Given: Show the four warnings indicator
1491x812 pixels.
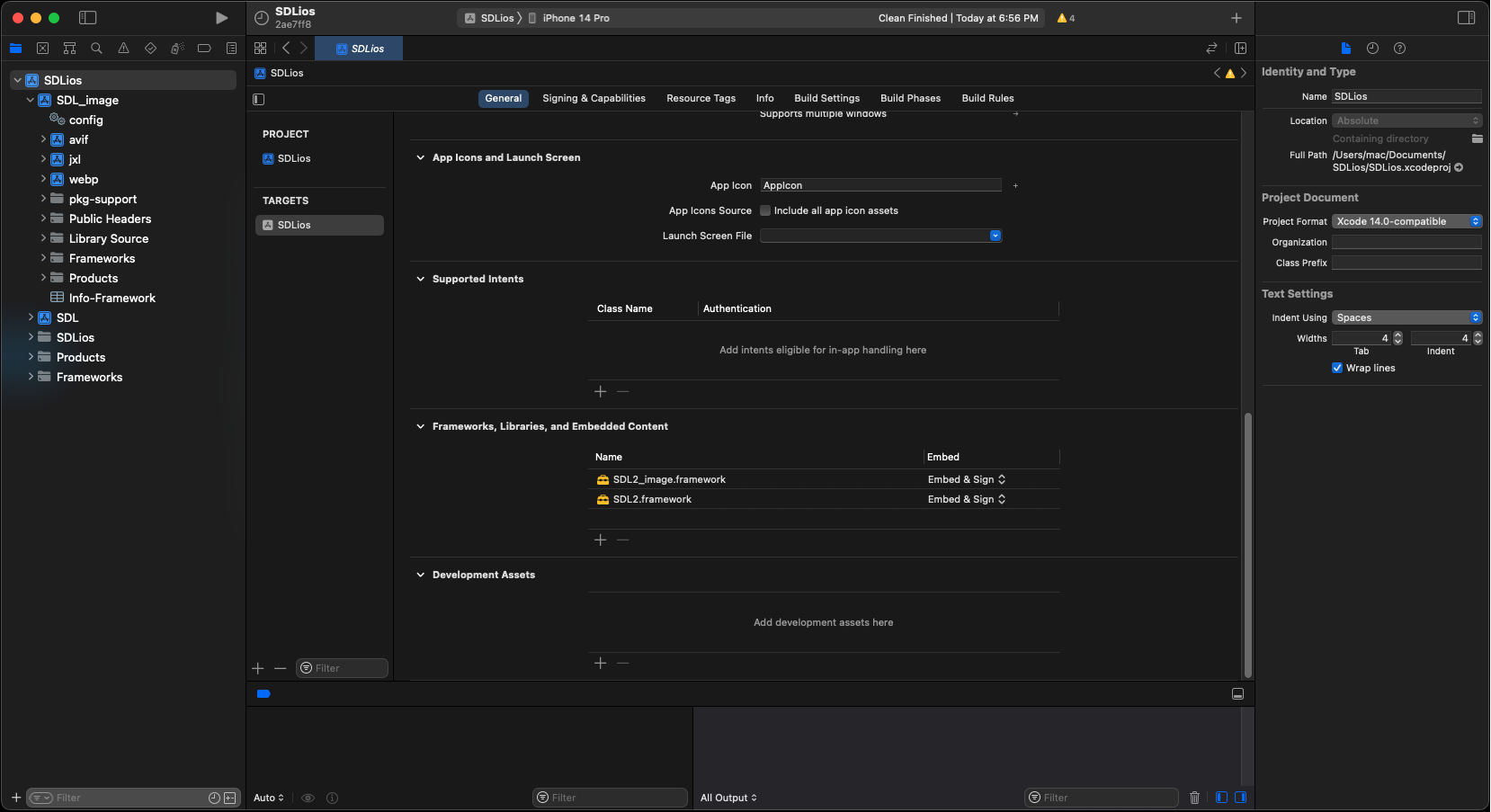Looking at the screenshot, I should pyautogui.click(x=1066, y=18).
